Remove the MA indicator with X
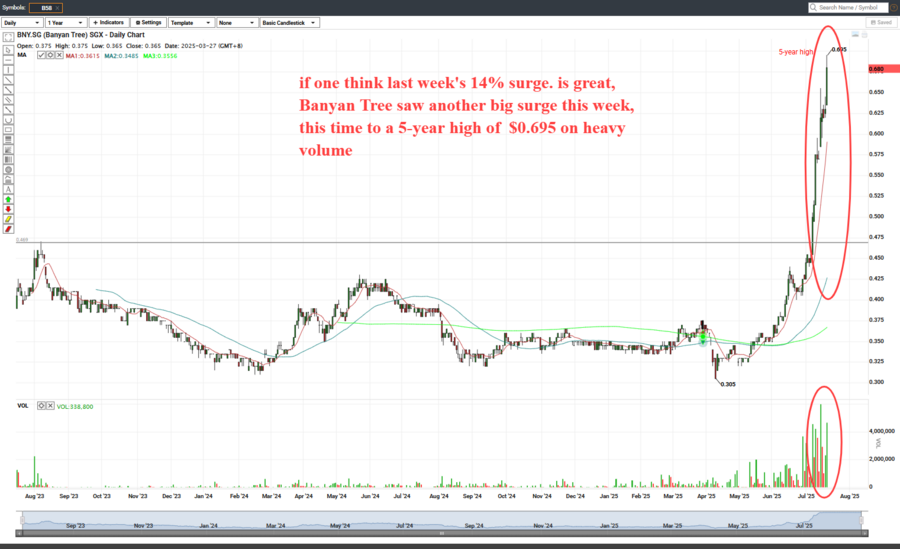 click(x=59, y=55)
